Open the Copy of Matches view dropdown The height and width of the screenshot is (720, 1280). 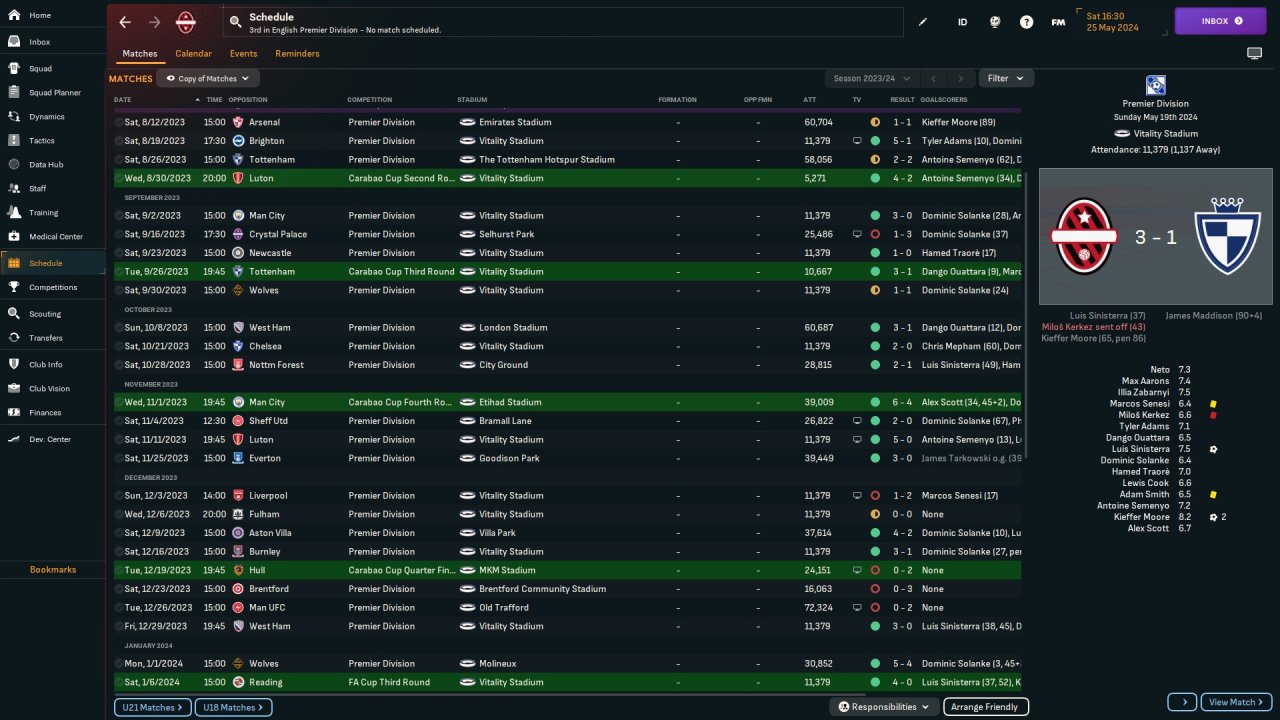pos(207,78)
